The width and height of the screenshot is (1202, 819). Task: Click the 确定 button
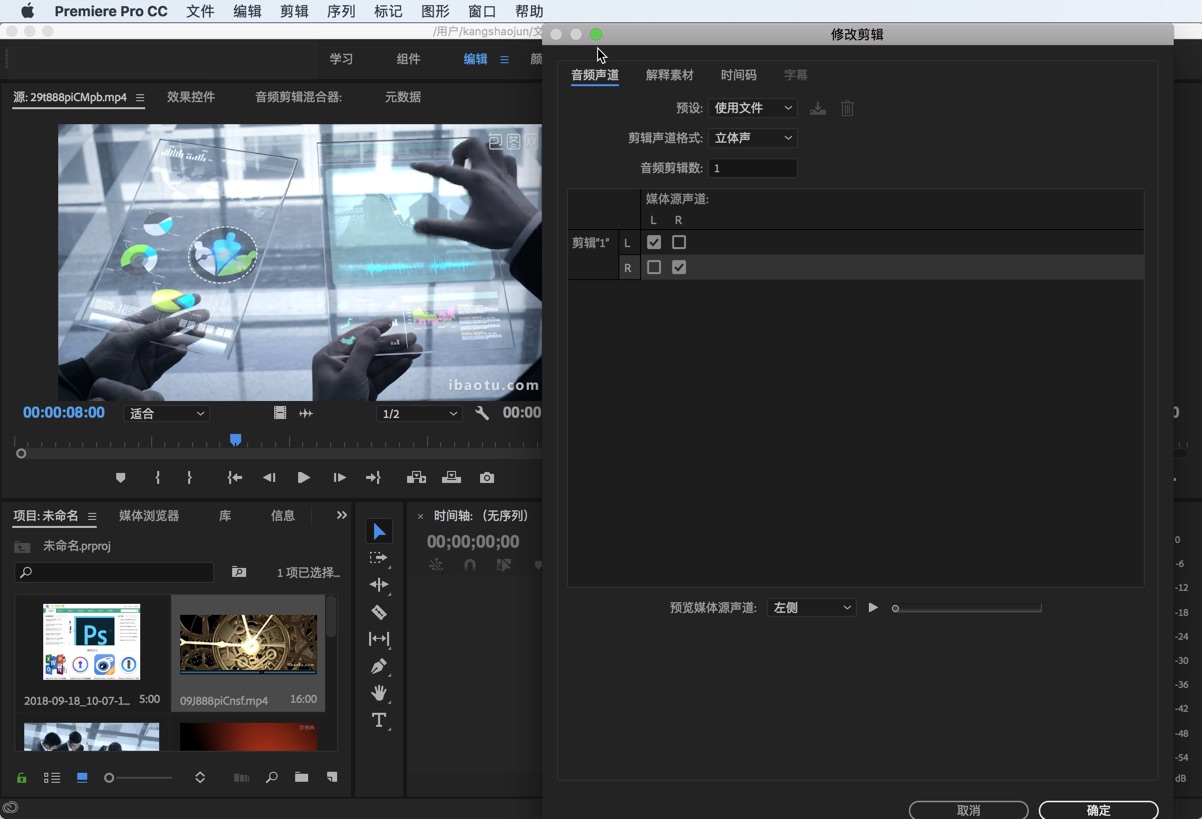click(x=1097, y=810)
